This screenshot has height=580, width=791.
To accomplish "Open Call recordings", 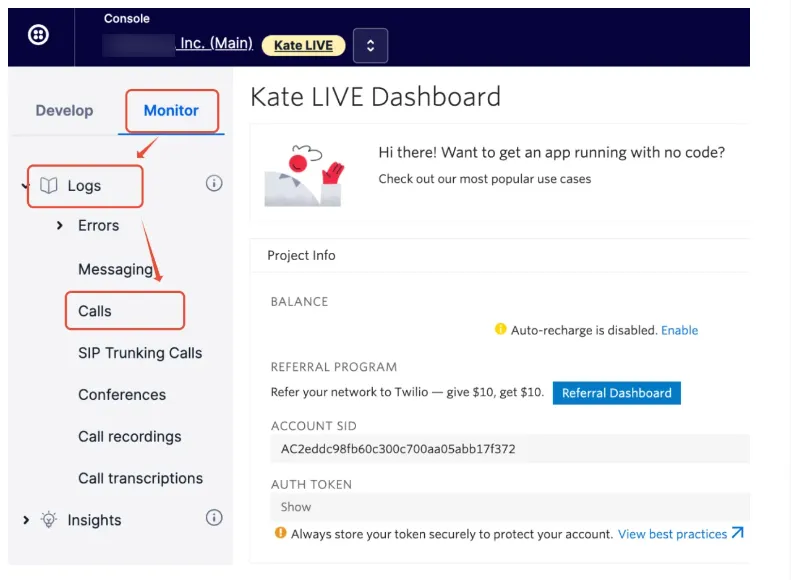I will pyautogui.click(x=130, y=437).
